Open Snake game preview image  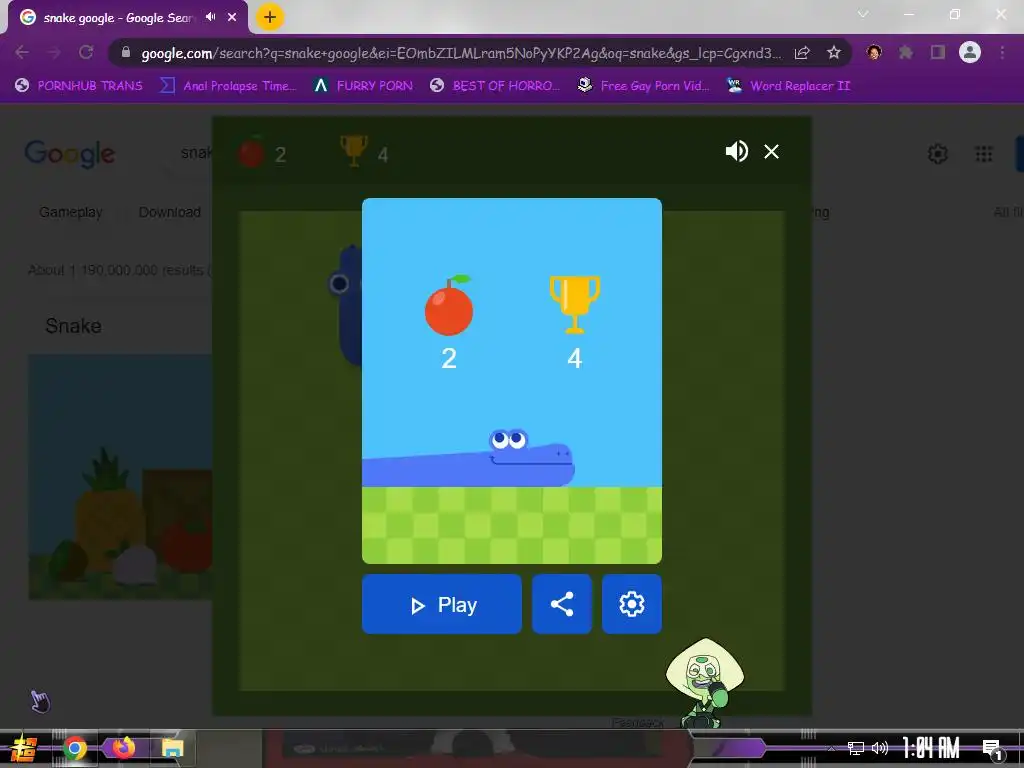pos(120,477)
